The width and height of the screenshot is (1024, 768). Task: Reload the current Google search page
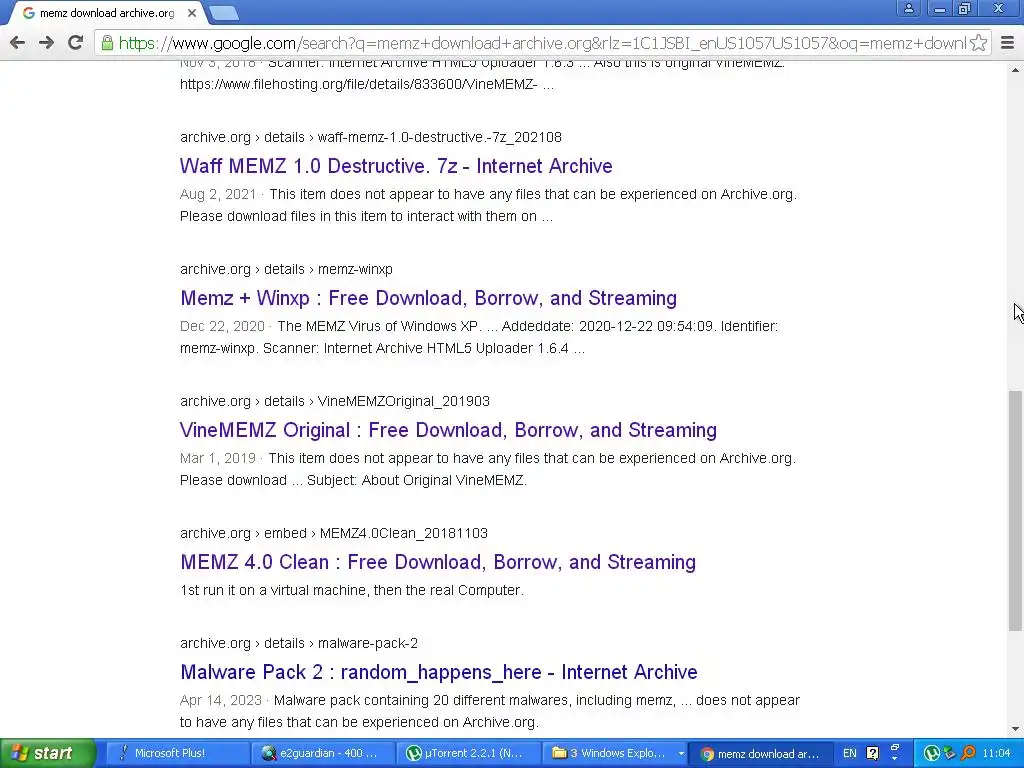[75, 43]
